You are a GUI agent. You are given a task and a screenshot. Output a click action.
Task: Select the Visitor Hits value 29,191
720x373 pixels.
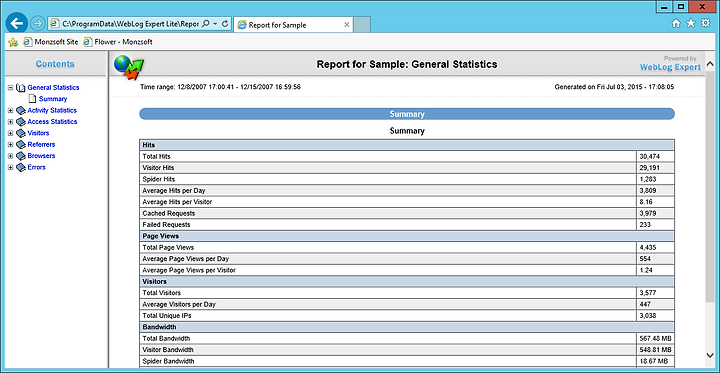coord(650,168)
